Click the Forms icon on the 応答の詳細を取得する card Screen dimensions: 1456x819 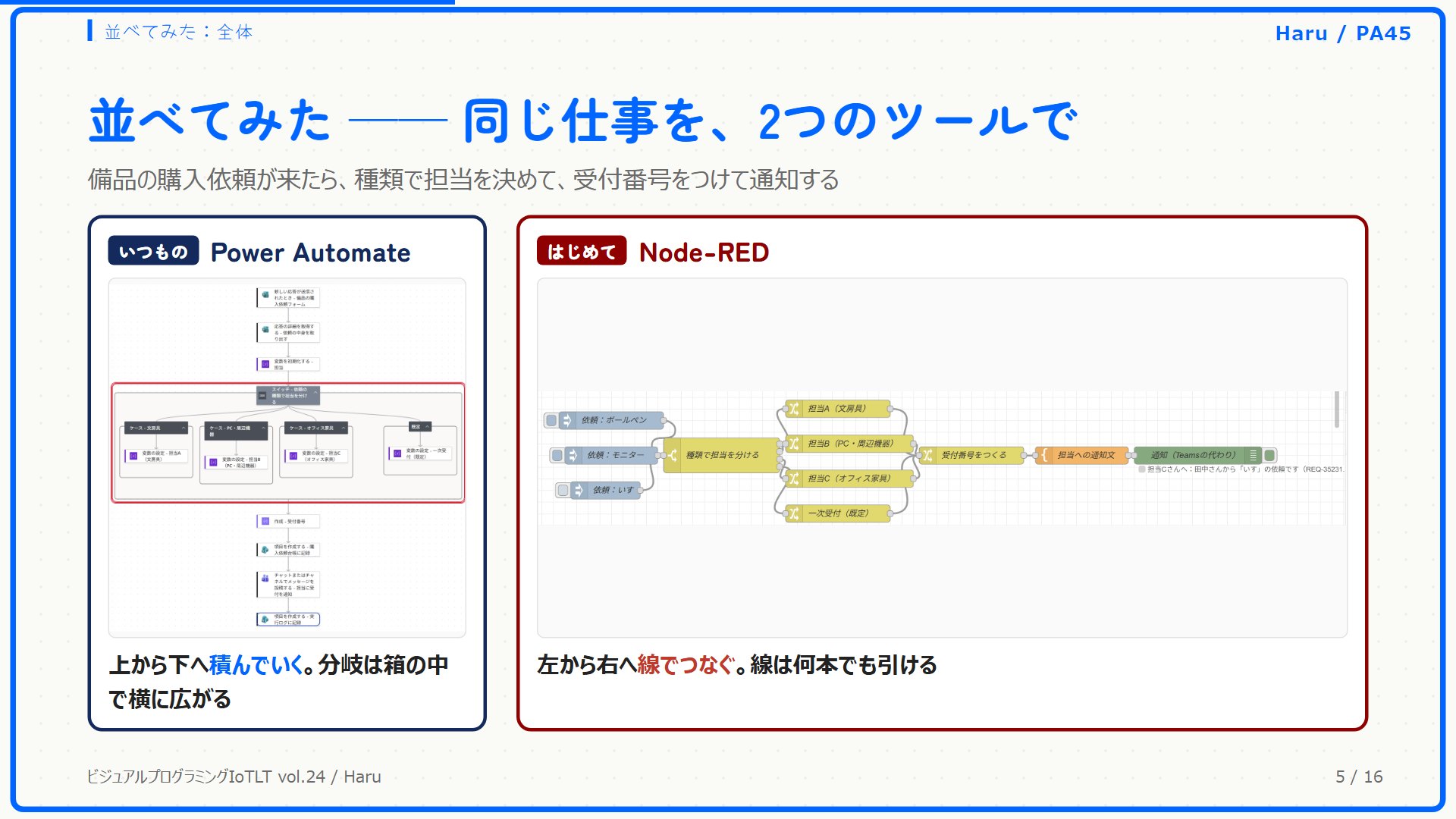coord(265,330)
